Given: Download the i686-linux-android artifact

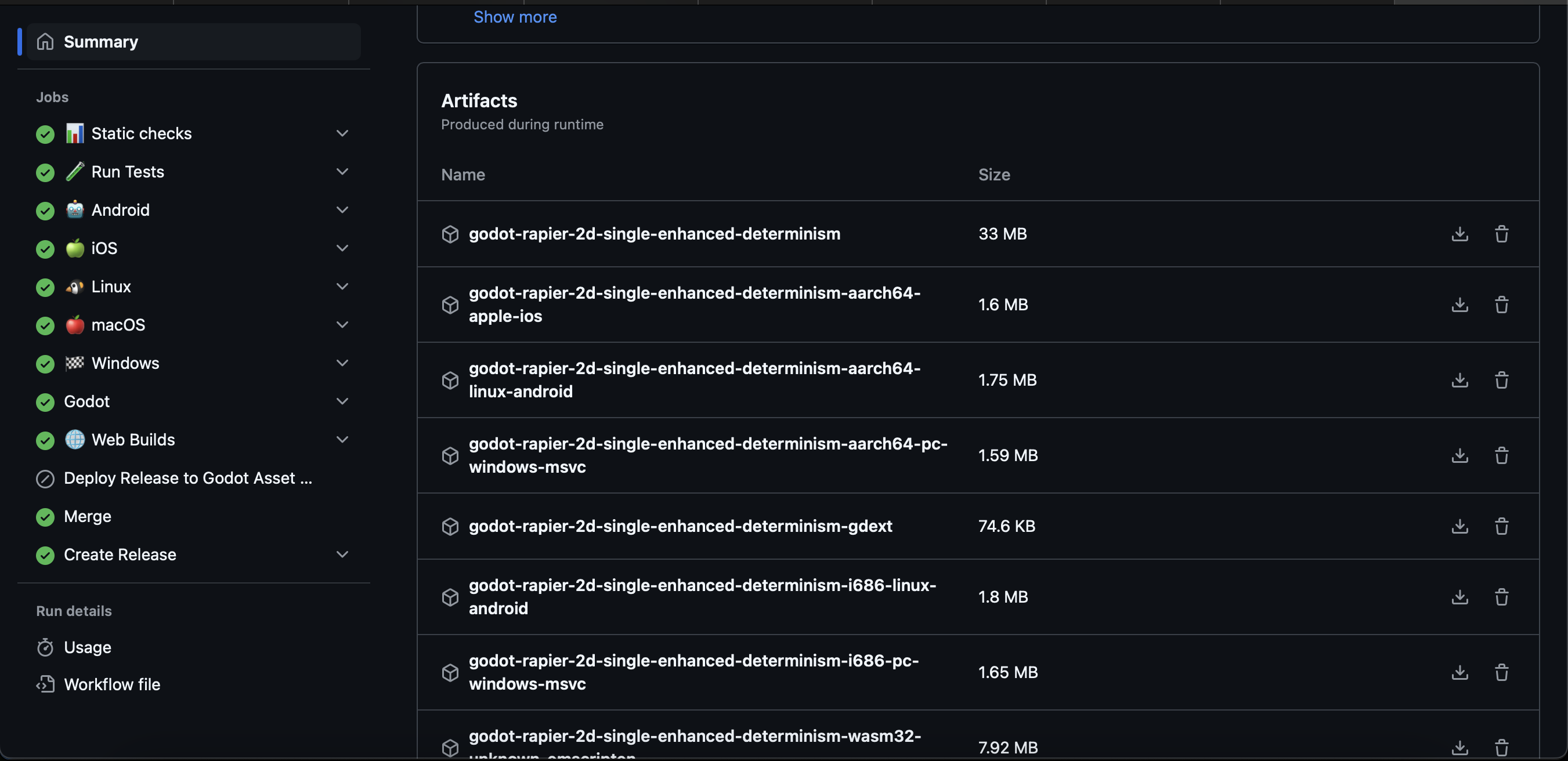Looking at the screenshot, I should (1459, 597).
